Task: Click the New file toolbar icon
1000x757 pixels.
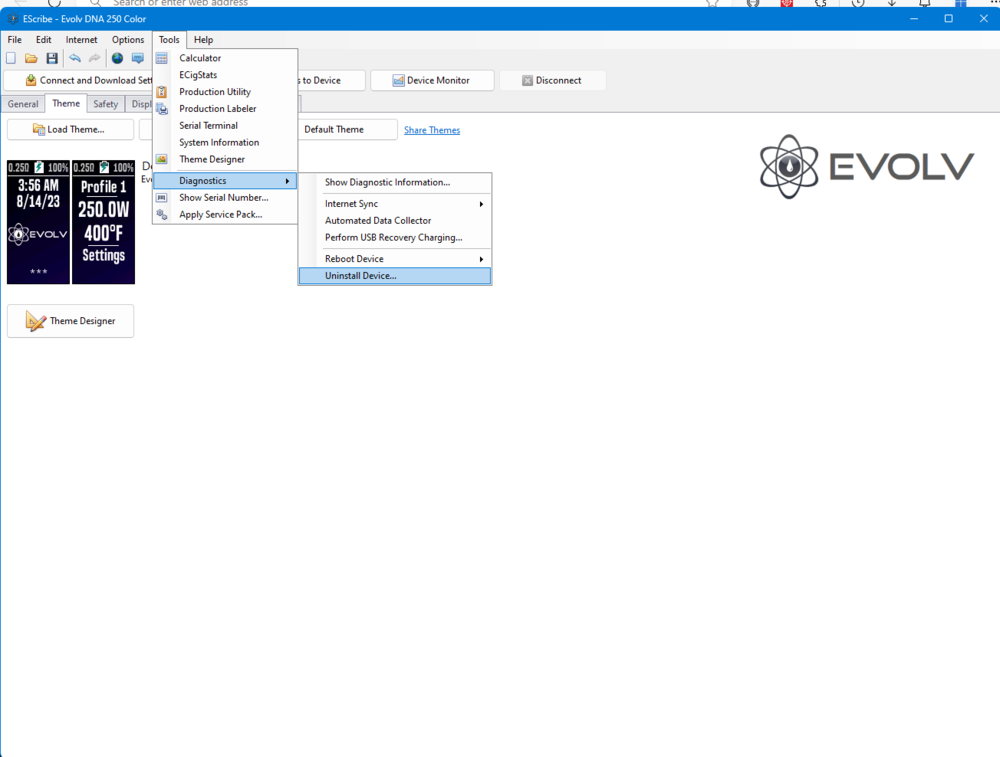Action: [11, 58]
